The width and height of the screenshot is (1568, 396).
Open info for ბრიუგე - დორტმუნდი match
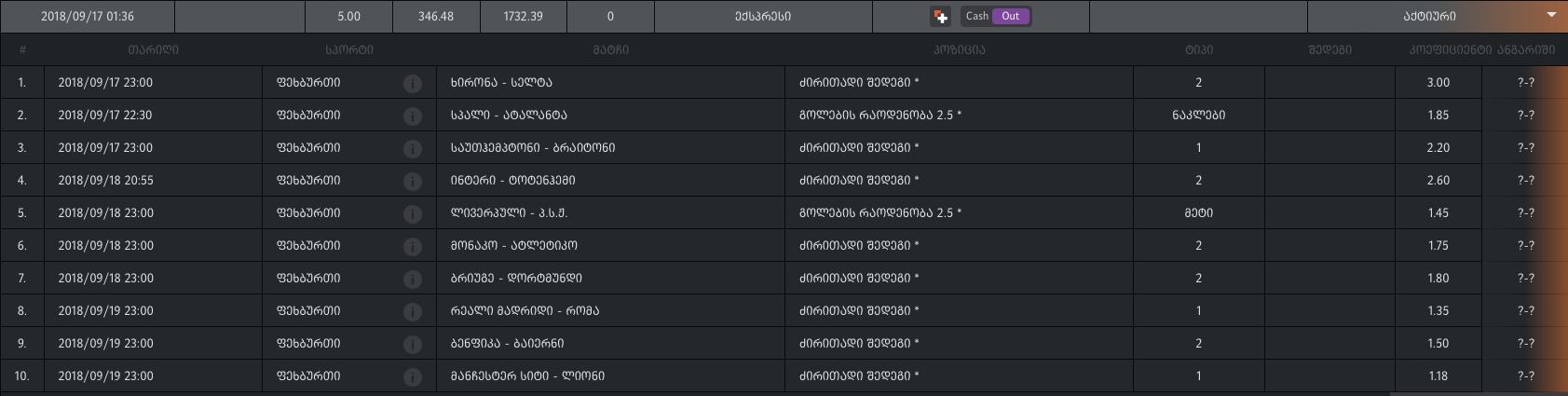coord(413,279)
